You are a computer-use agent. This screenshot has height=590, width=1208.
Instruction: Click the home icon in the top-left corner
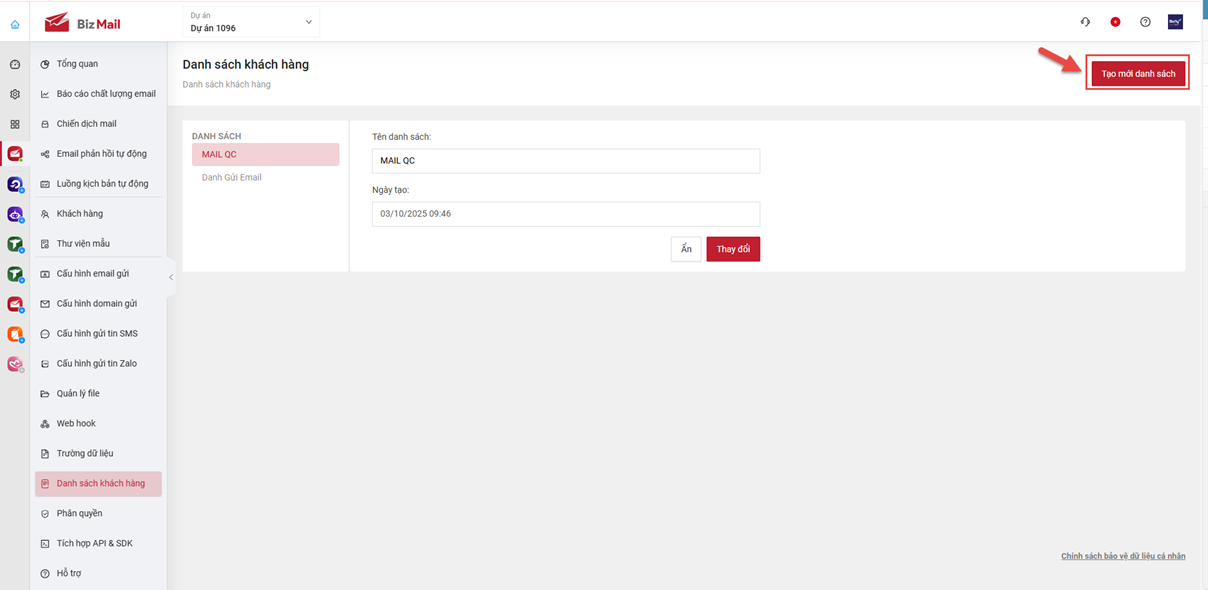tap(14, 24)
